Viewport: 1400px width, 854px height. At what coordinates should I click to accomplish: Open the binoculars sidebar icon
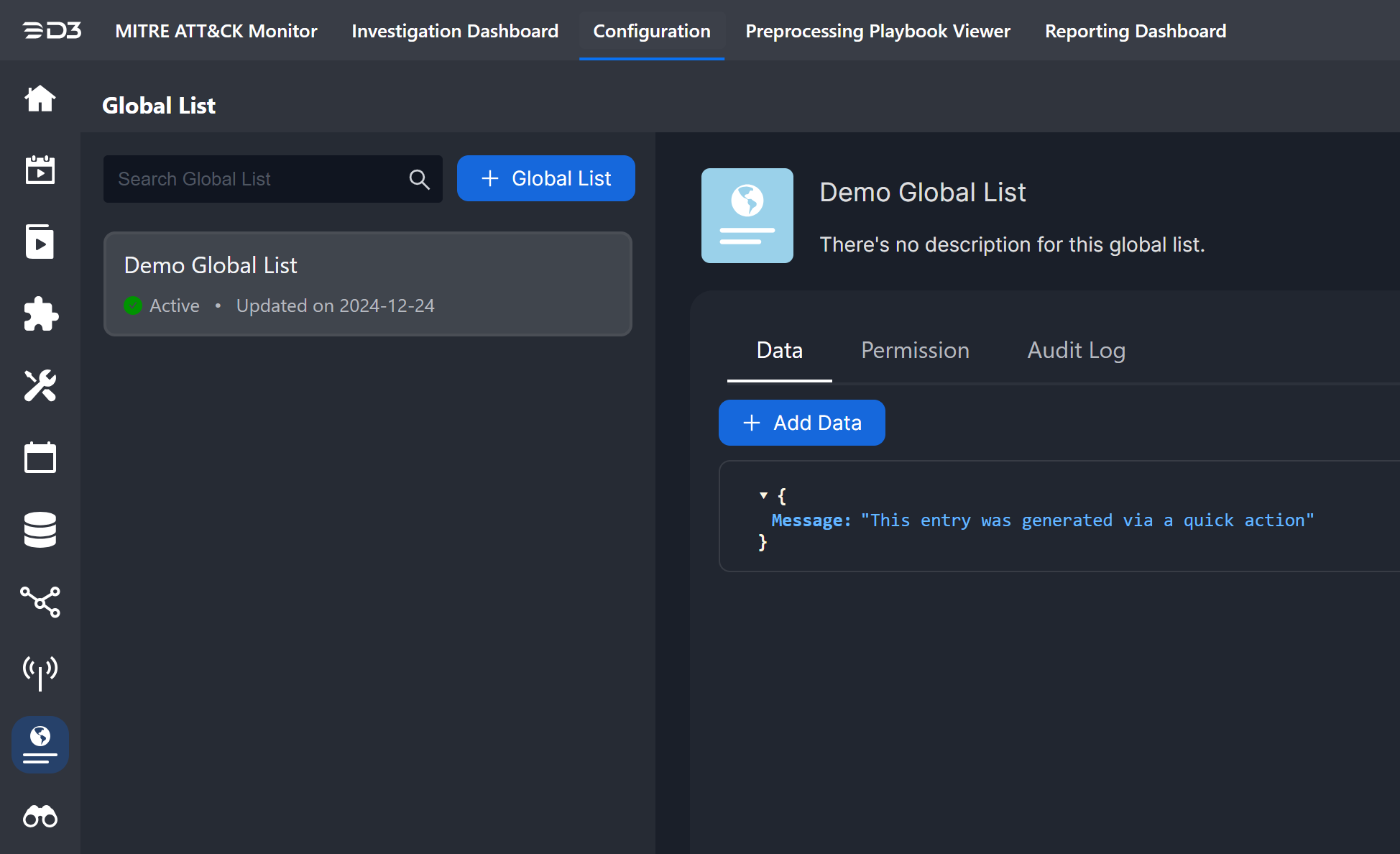[x=40, y=817]
